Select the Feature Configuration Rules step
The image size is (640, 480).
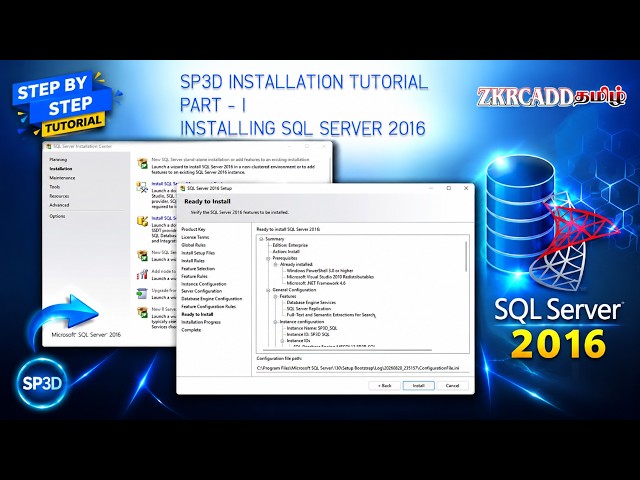pyautogui.click(x=209, y=306)
